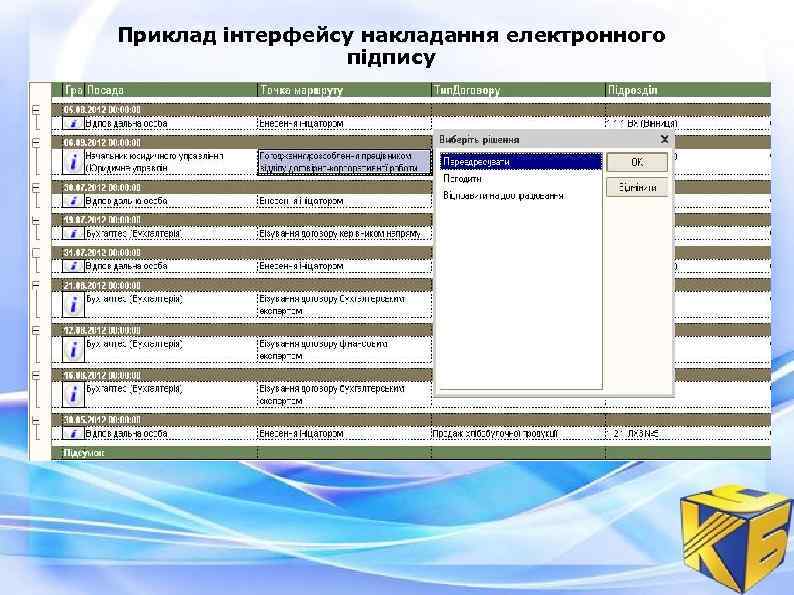The height and width of the screenshot is (595, 794).
Task: Select the 06.09.2012 00:00:00 group header
Action: (242, 142)
